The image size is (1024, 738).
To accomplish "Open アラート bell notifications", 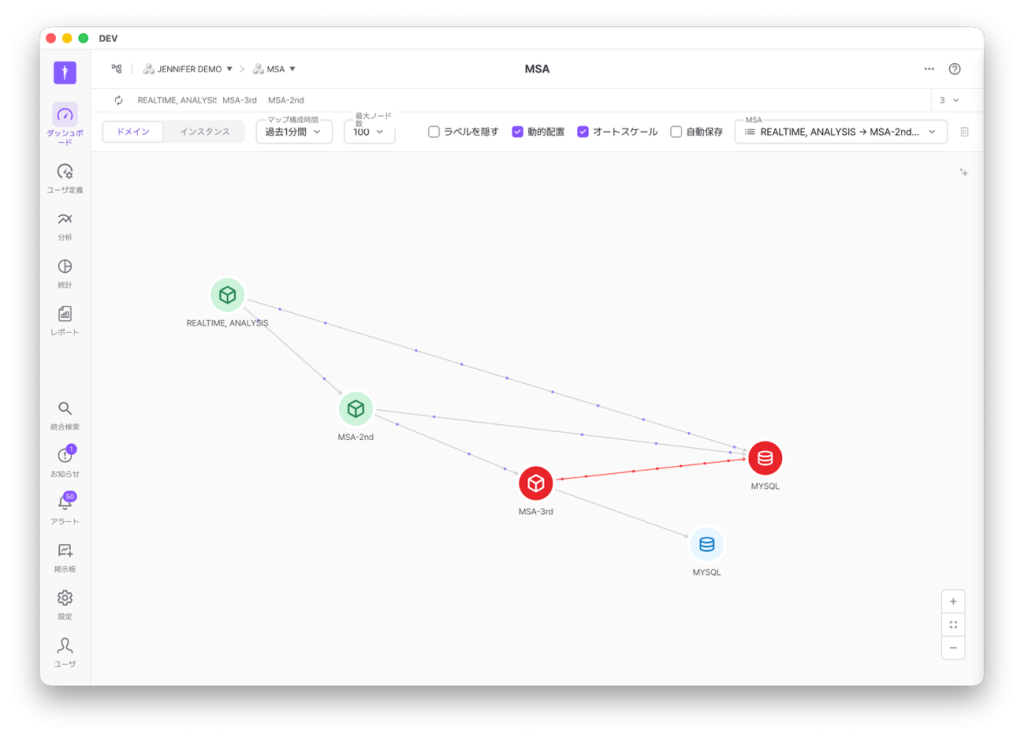I will pyautogui.click(x=65, y=503).
